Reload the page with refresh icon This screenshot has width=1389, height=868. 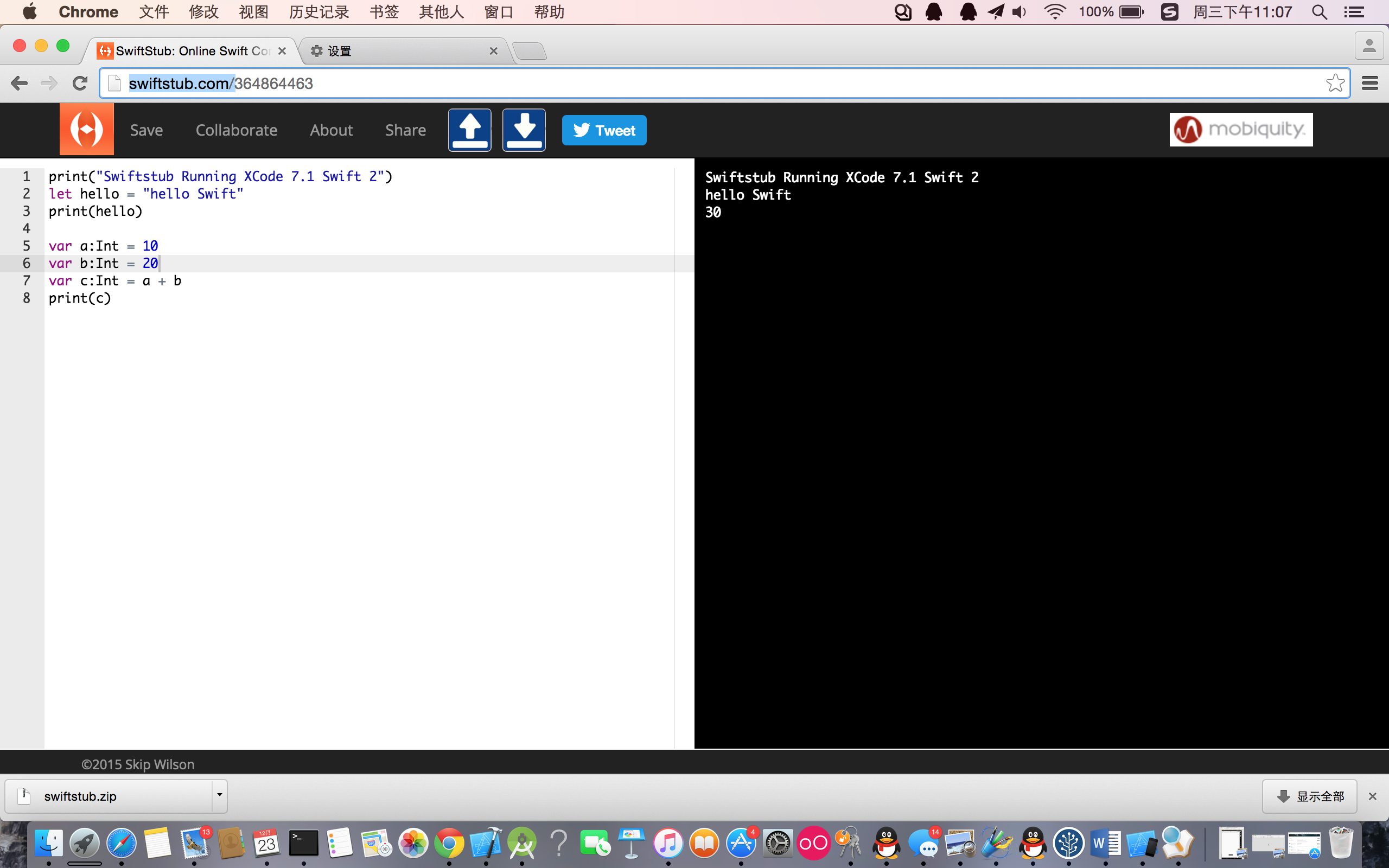tap(80, 83)
